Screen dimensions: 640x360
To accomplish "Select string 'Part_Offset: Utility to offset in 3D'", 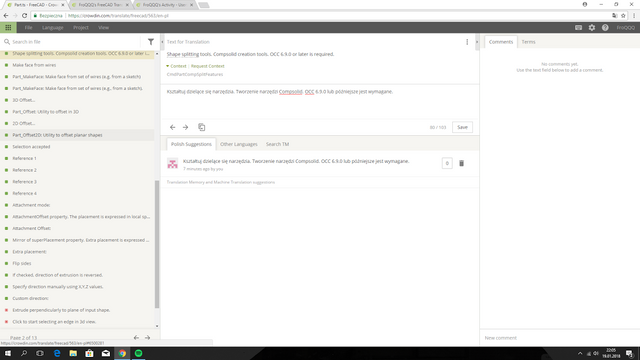I will pyautogui.click(x=78, y=112).
